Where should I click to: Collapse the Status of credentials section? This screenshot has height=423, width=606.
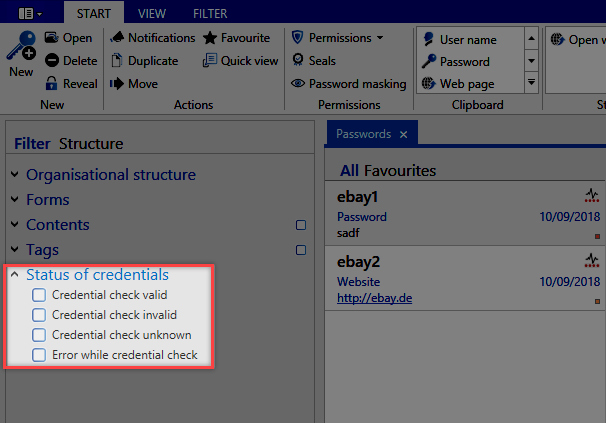click(15, 275)
